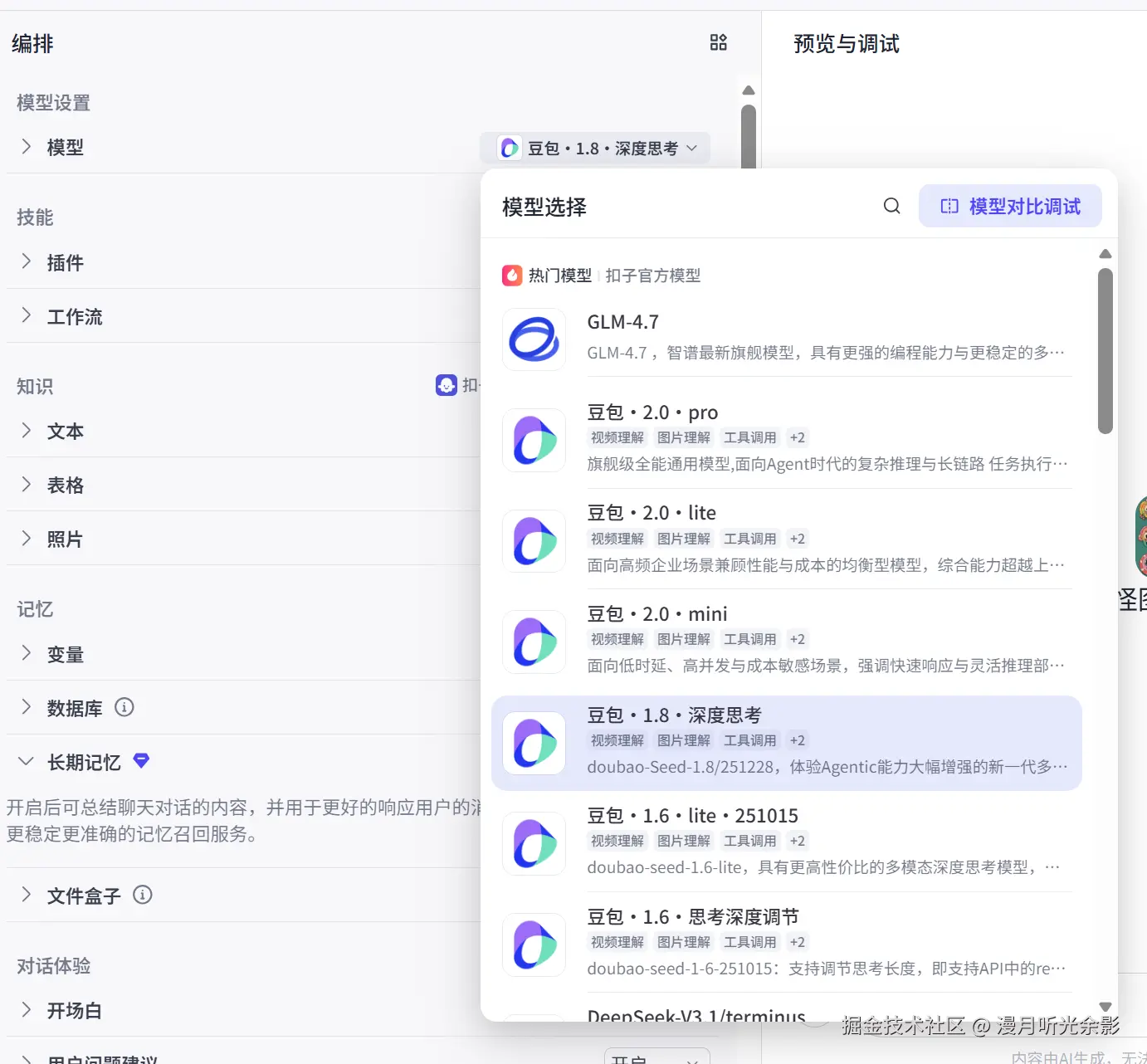The width and height of the screenshot is (1147, 1064).
Task: Click the 豆包 1.8 深度思考 model logo
Action: (534, 743)
